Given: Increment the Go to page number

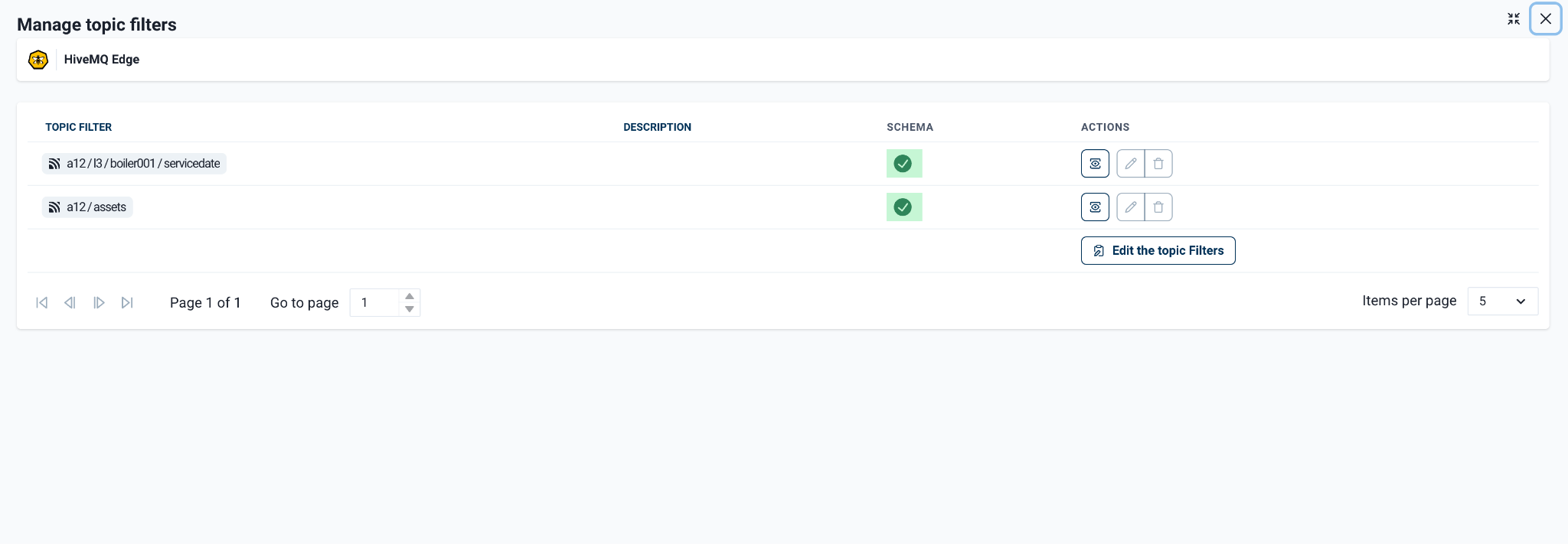Looking at the screenshot, I should [x=410, y=296].
